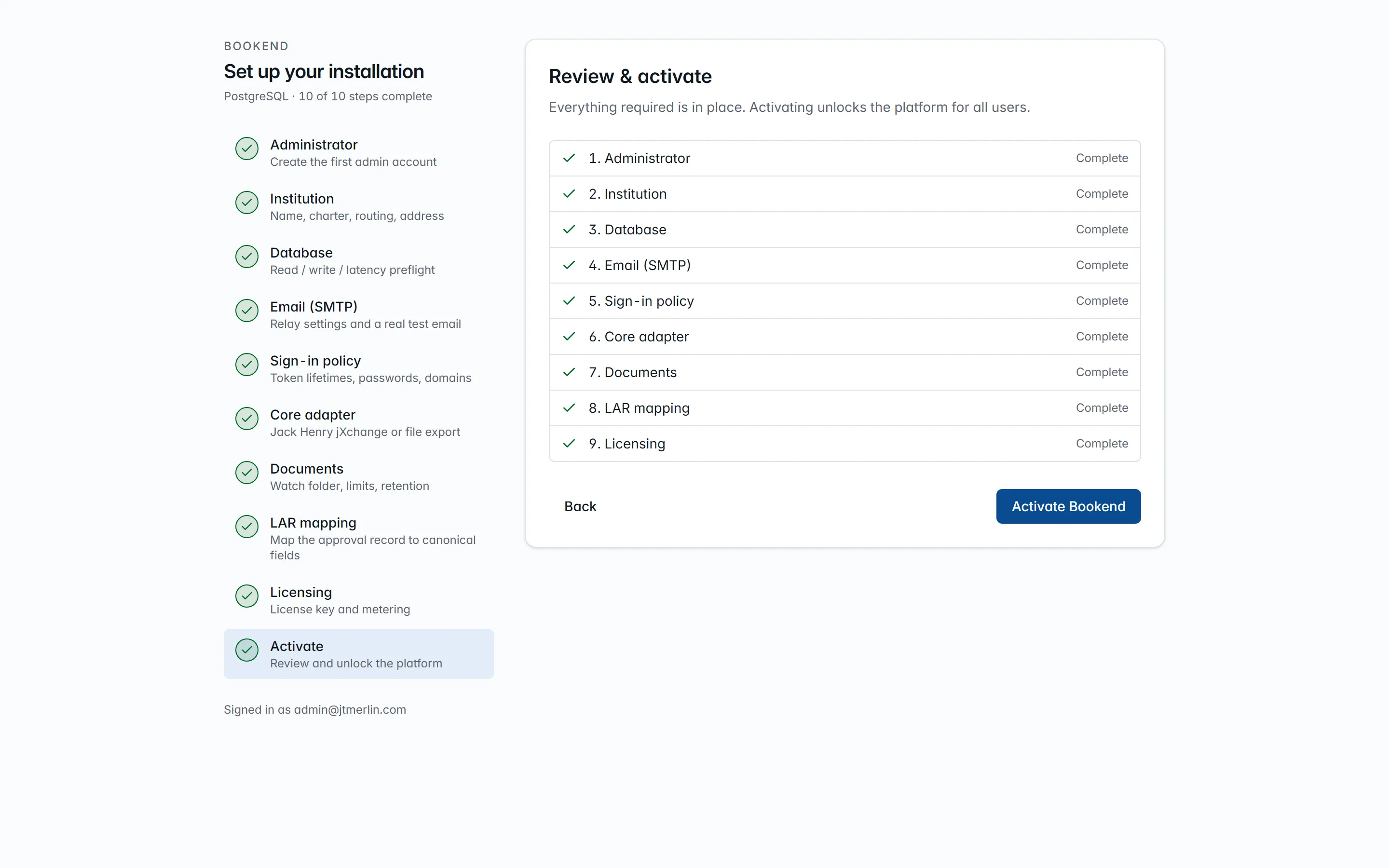Click 'Set up your installation' heading
Viewport: 1389px width, 868px height.
tap(324, 72)
